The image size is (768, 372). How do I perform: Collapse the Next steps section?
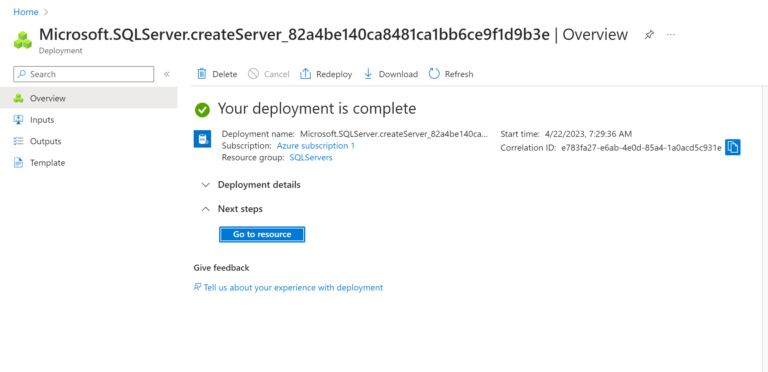(x=232, y=209)
